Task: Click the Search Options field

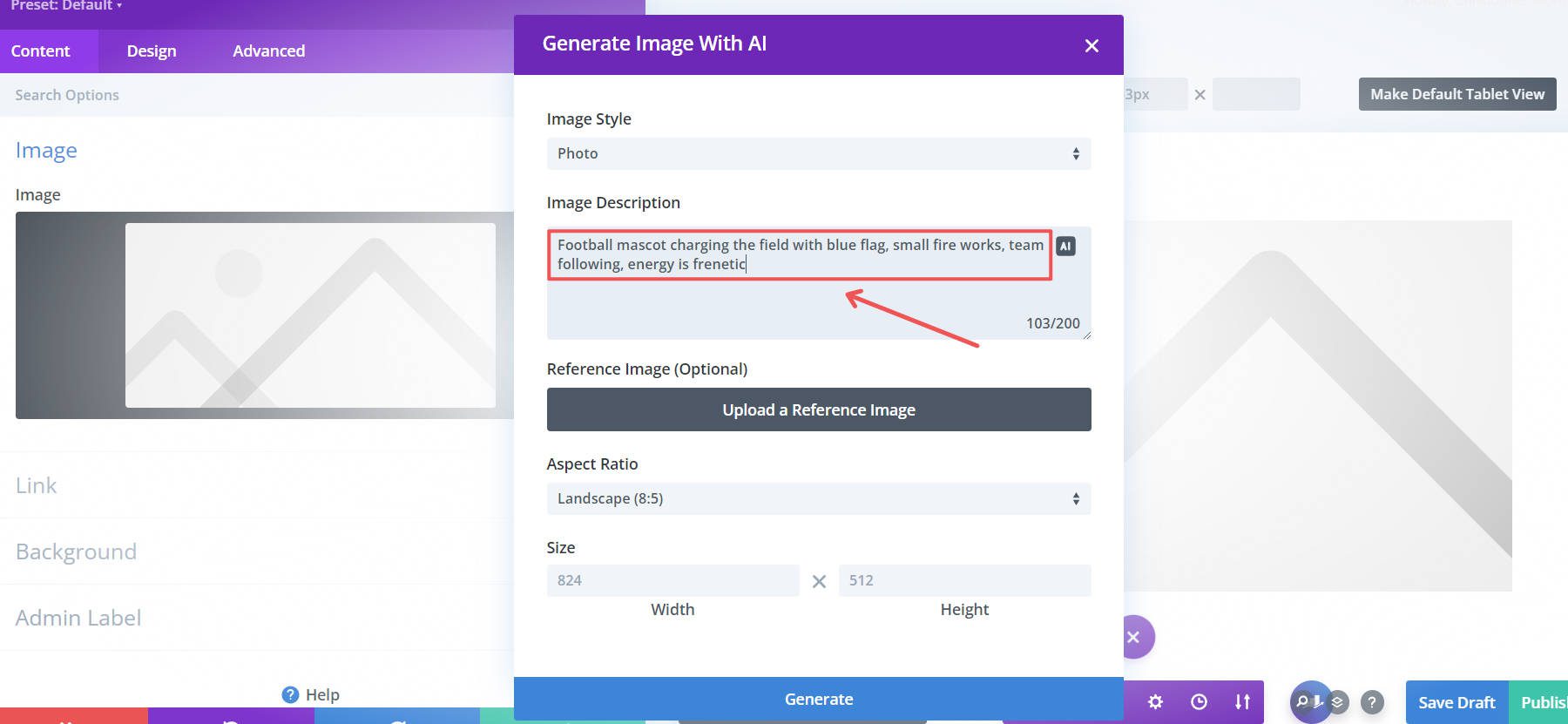Action: 257,95
